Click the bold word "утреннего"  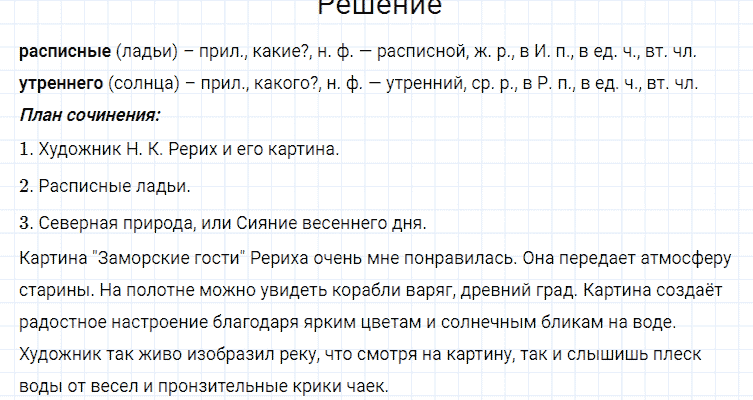(x=61, y=82)
